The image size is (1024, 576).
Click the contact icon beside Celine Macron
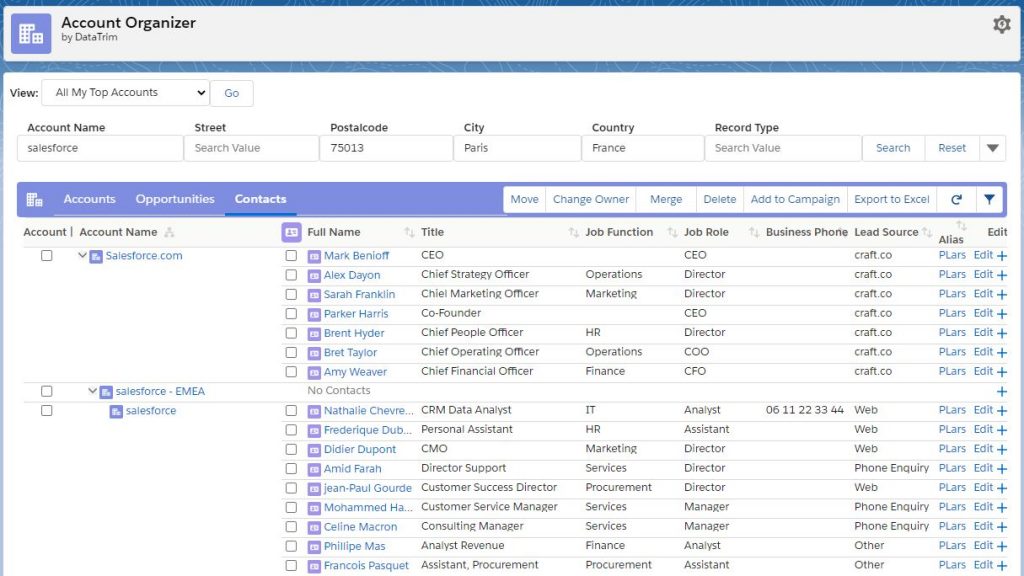[314, 527]
